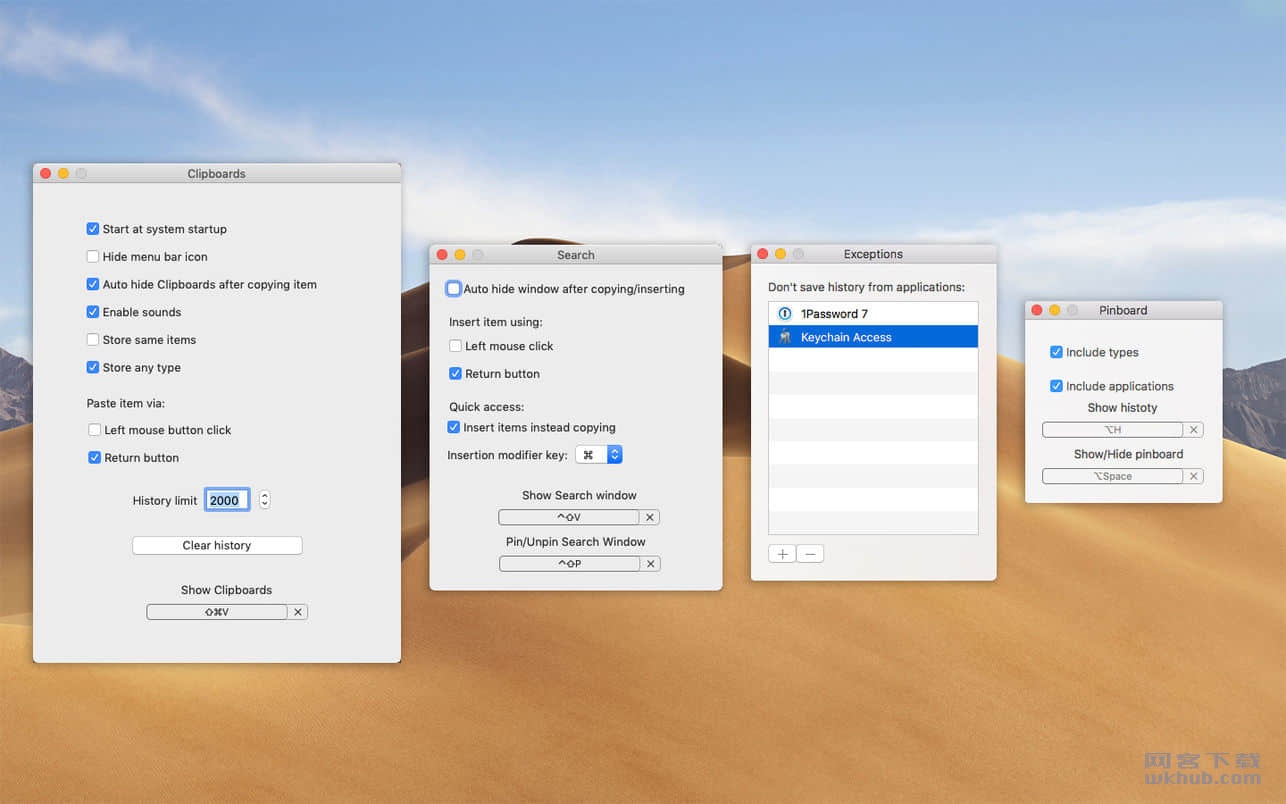Toggle Include types in Pinboard
1286x804 pixels.
point(1056,352)
